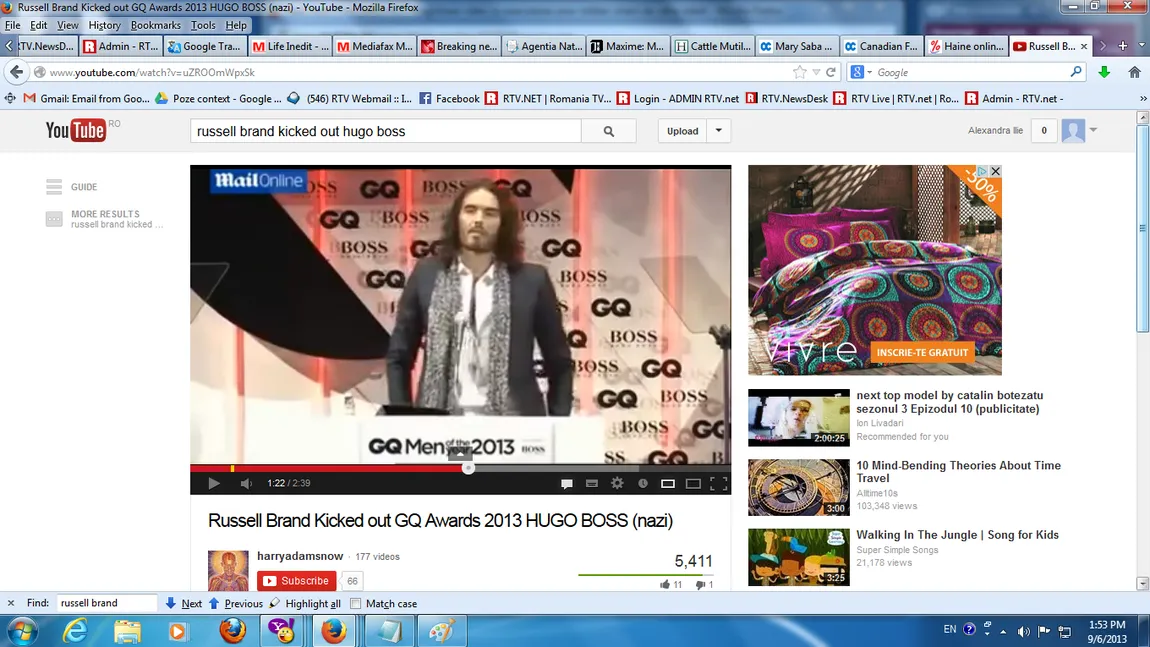Bookmark page with star icon
Screen dimensions: 1150x647
coord(799,72)
